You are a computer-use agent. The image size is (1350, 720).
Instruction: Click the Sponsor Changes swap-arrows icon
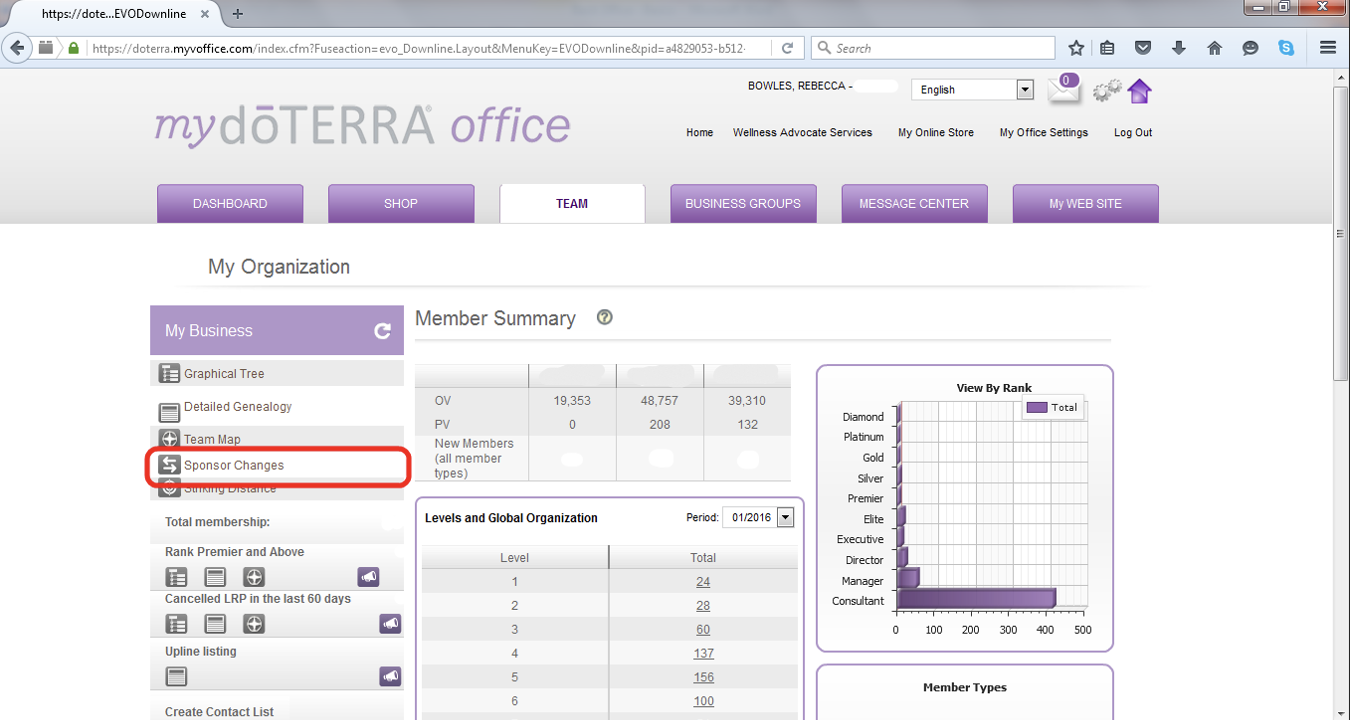[x=169, y=465]
